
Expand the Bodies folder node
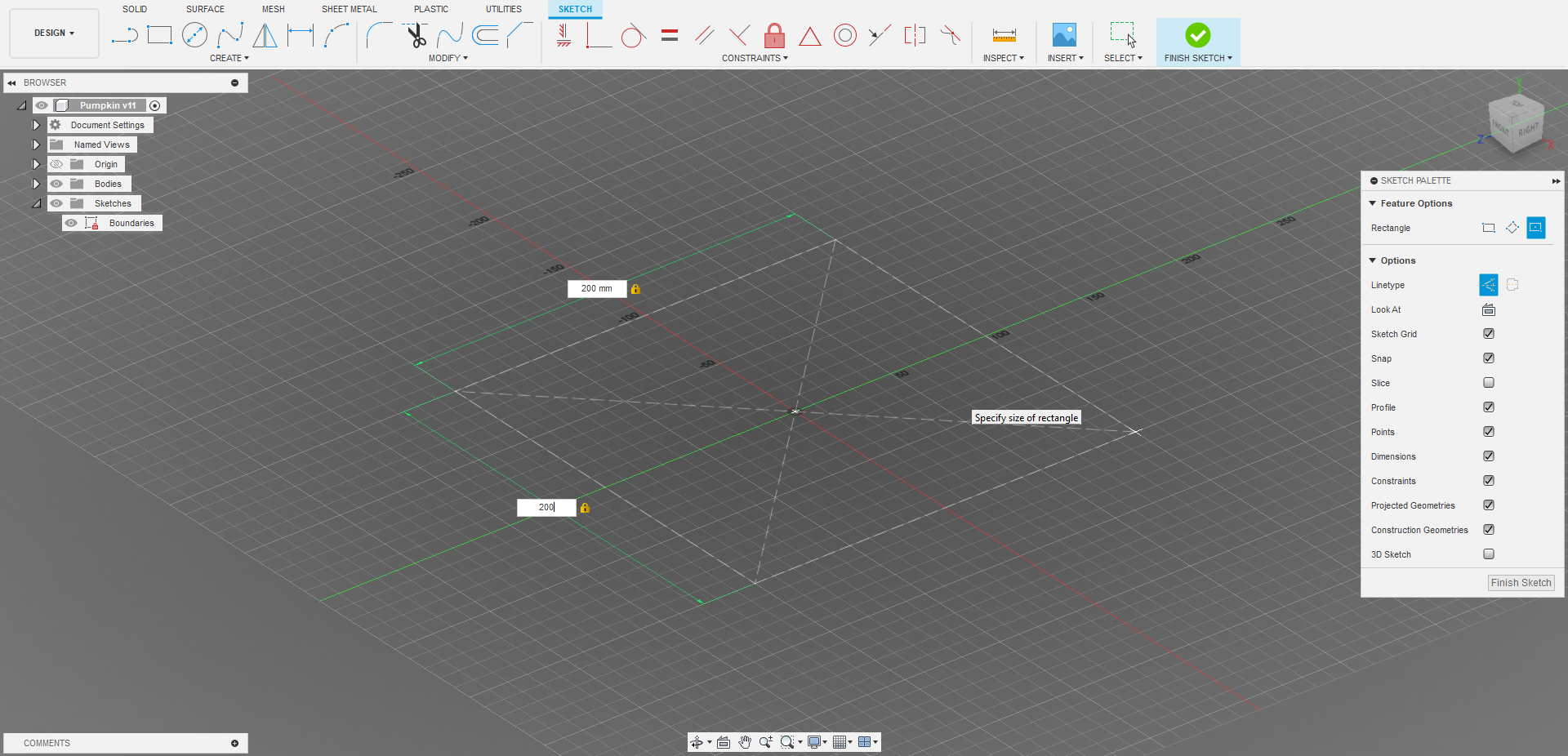36,184
